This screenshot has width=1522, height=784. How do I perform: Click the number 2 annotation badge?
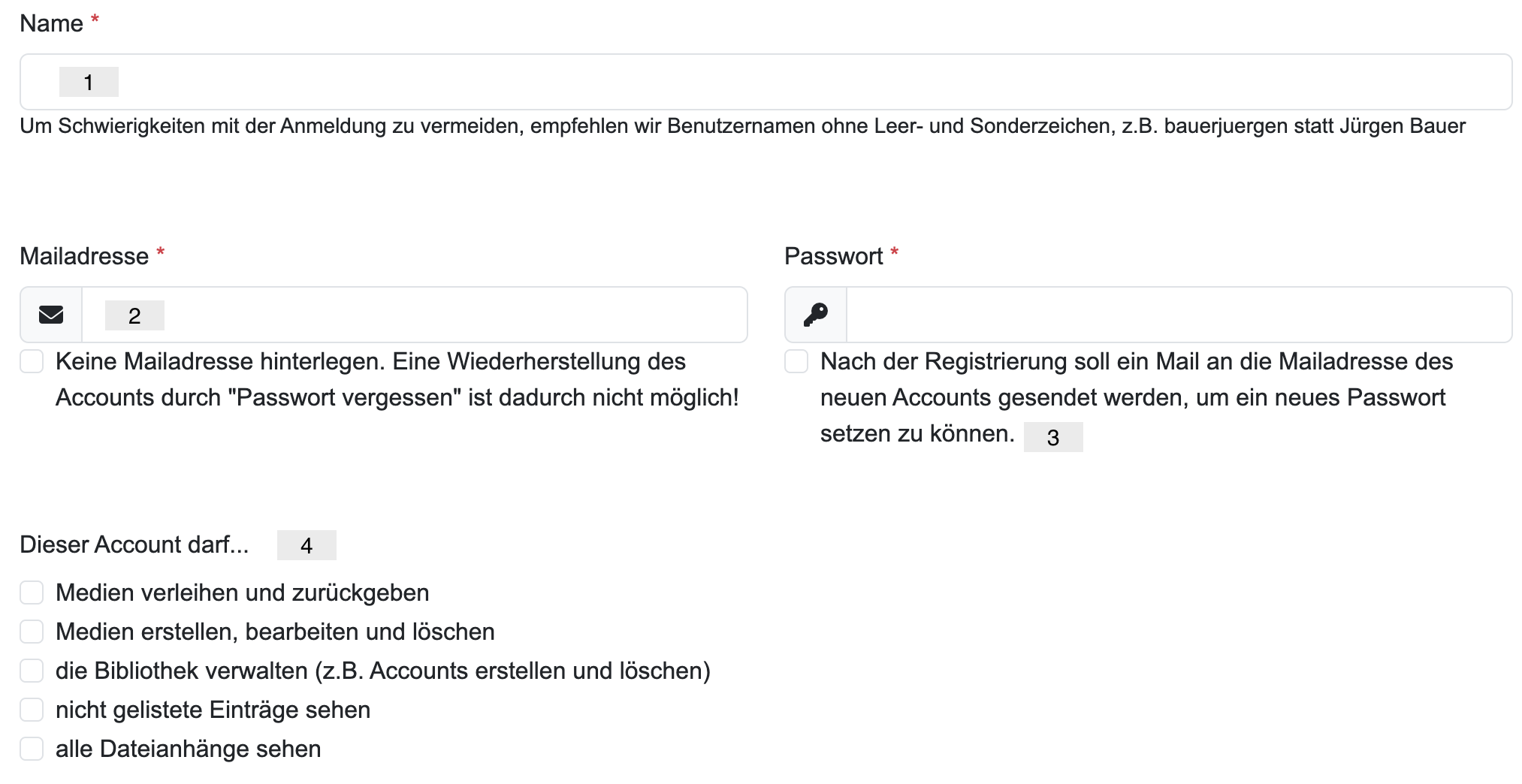coord(134,315)
